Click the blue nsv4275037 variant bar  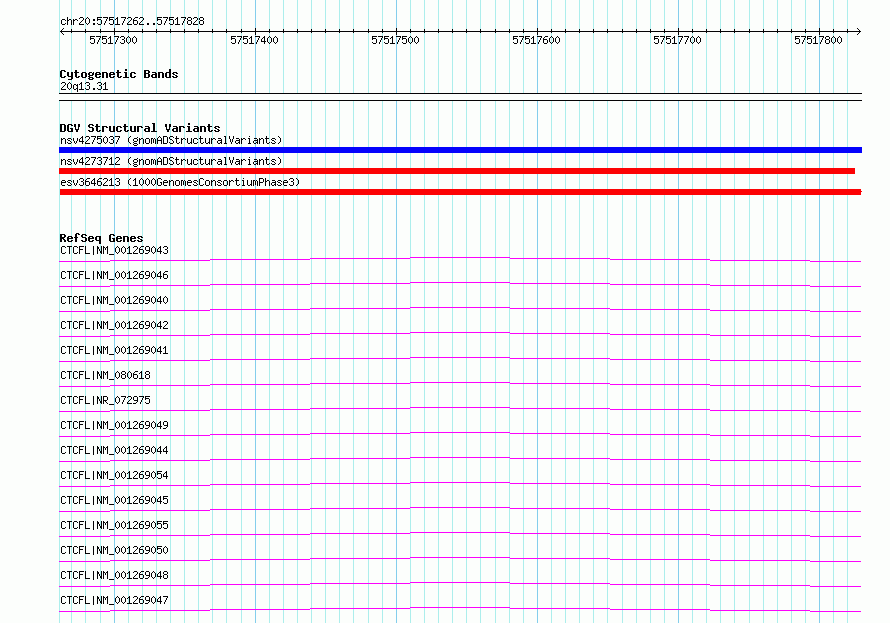tap(460, 150)
